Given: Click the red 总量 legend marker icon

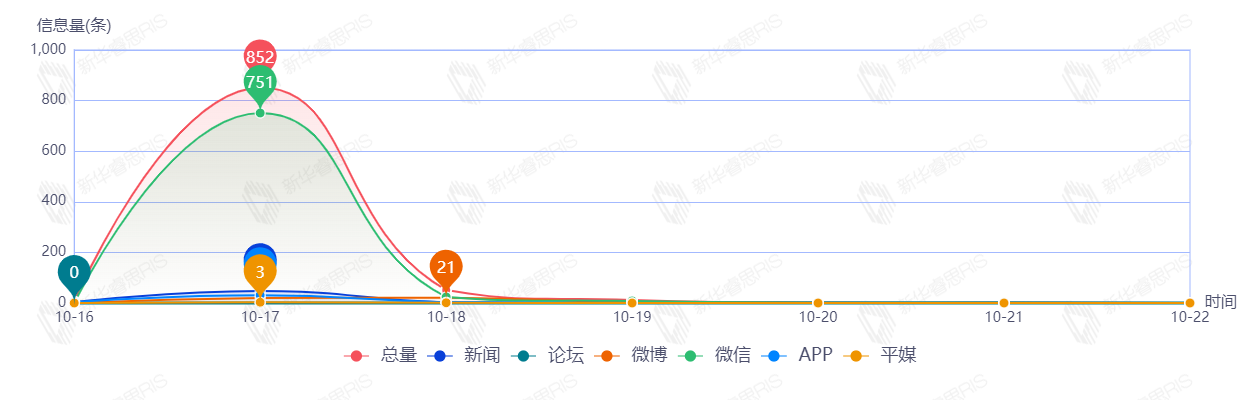Looking at the screenshot, I should point(357,355).
